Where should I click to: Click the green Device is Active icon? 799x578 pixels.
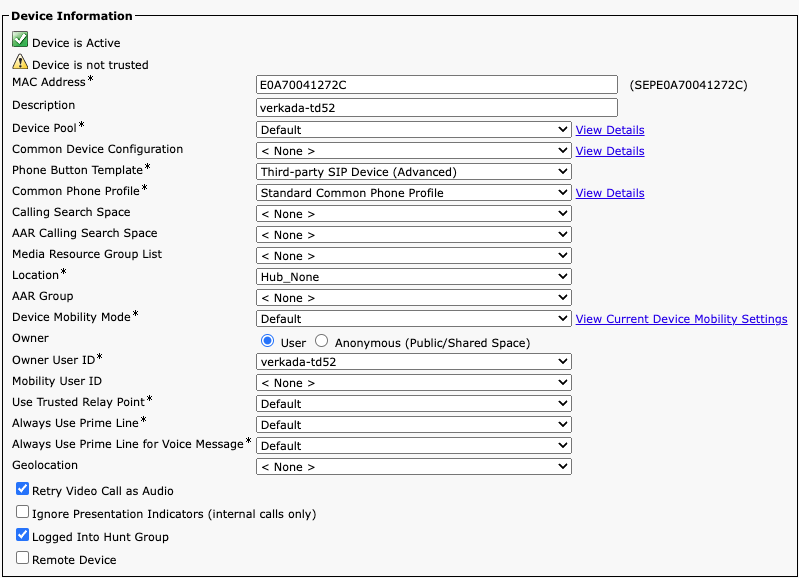[x=19, y=40]
